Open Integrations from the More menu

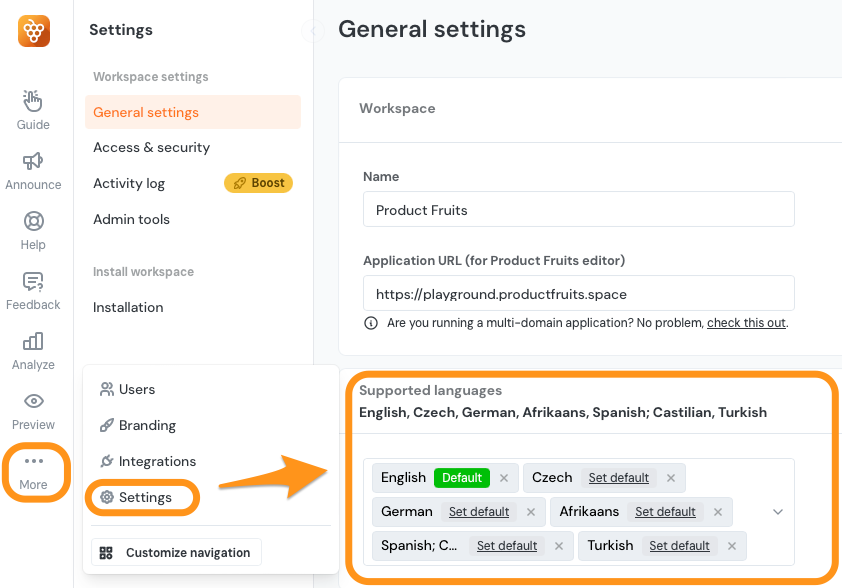[157, 461]
